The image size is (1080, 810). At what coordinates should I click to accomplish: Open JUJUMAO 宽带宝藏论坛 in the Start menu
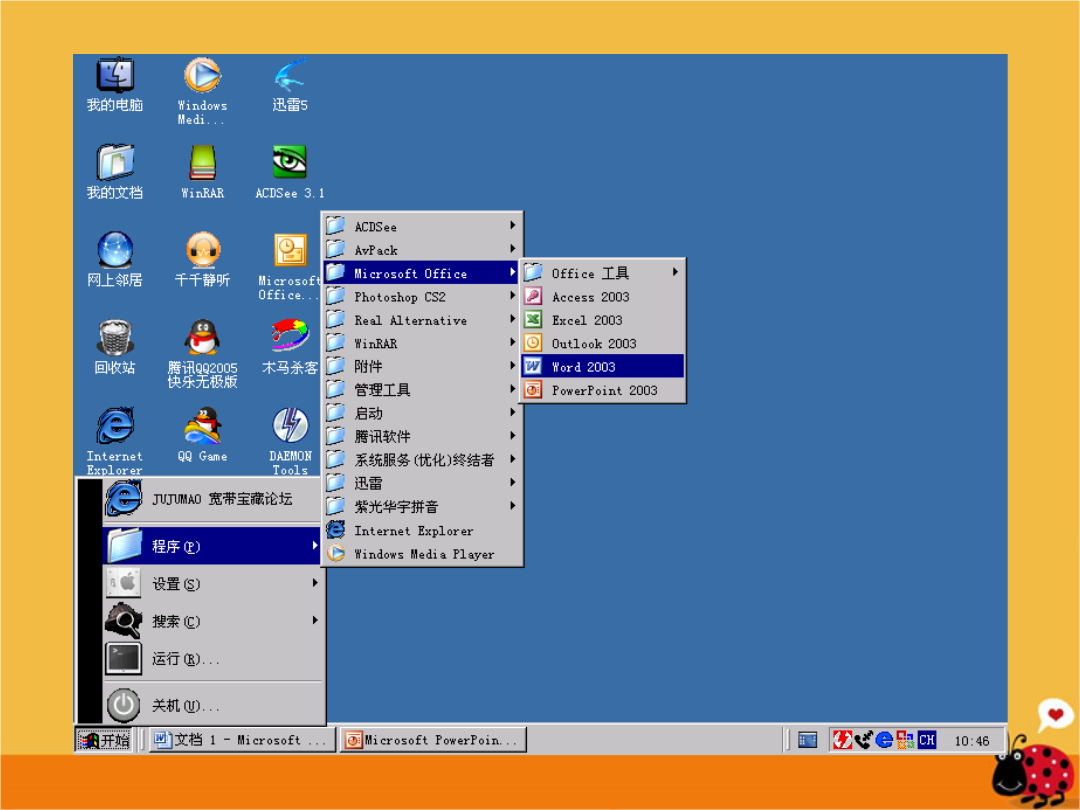pyautogui.click(x=212, y=499)
